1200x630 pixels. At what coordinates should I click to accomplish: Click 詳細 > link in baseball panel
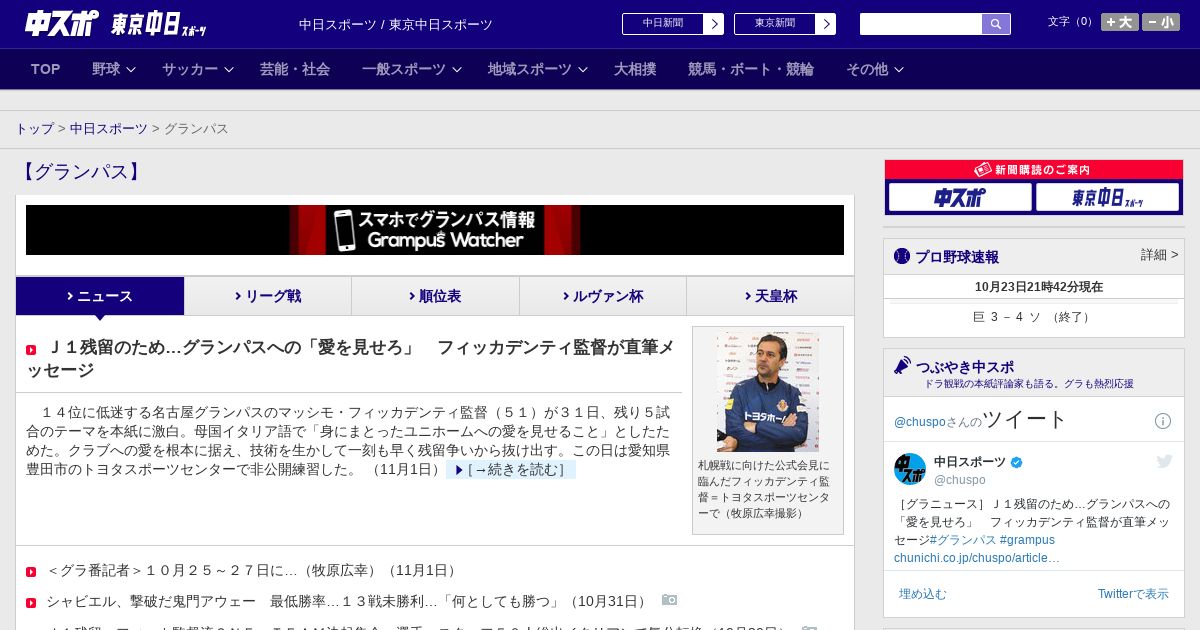(1160, 255)
